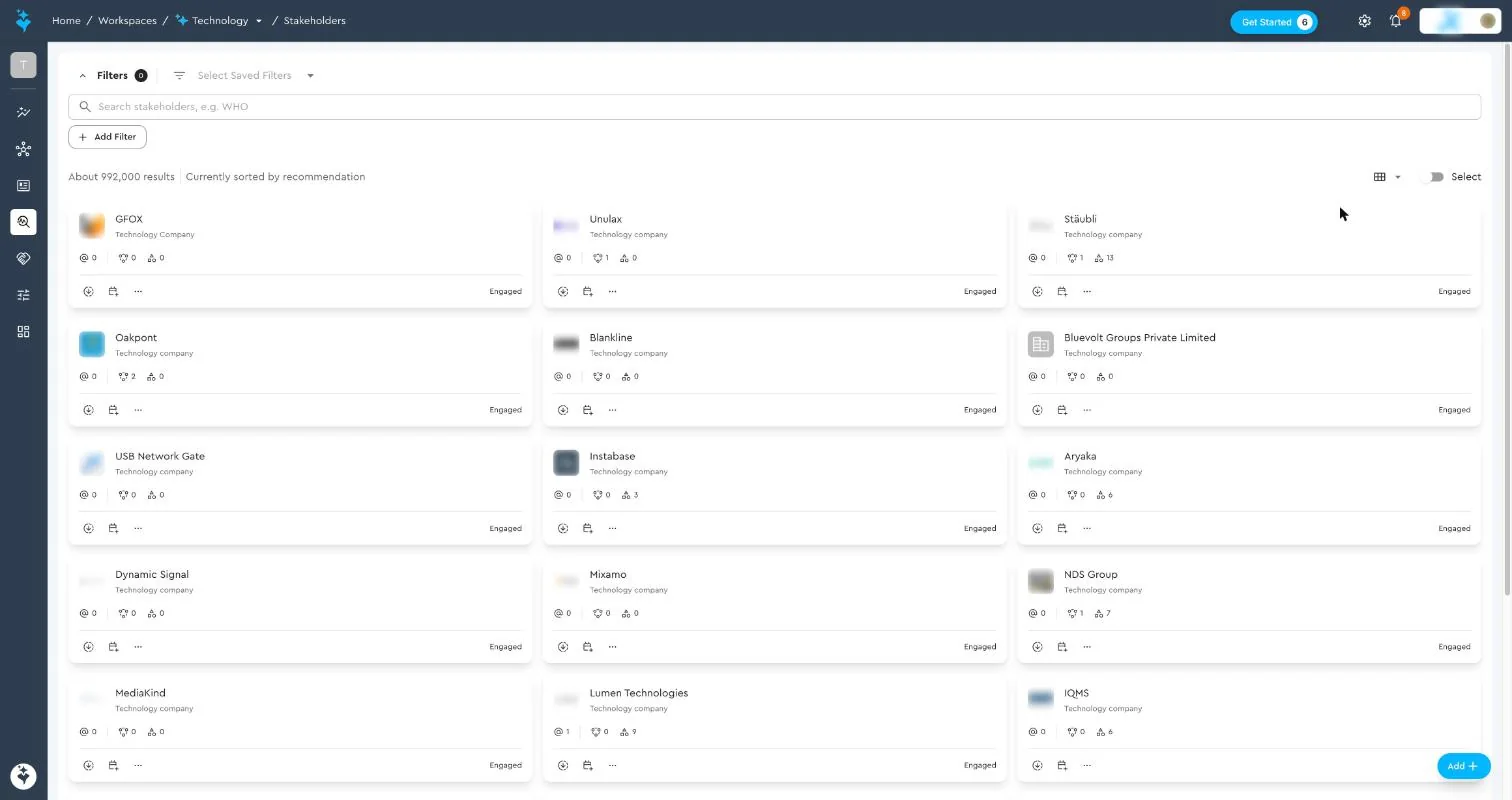1512x800 pixels.
Task: Open the USB Network Gate stakeholder
Action: (160, 456)
